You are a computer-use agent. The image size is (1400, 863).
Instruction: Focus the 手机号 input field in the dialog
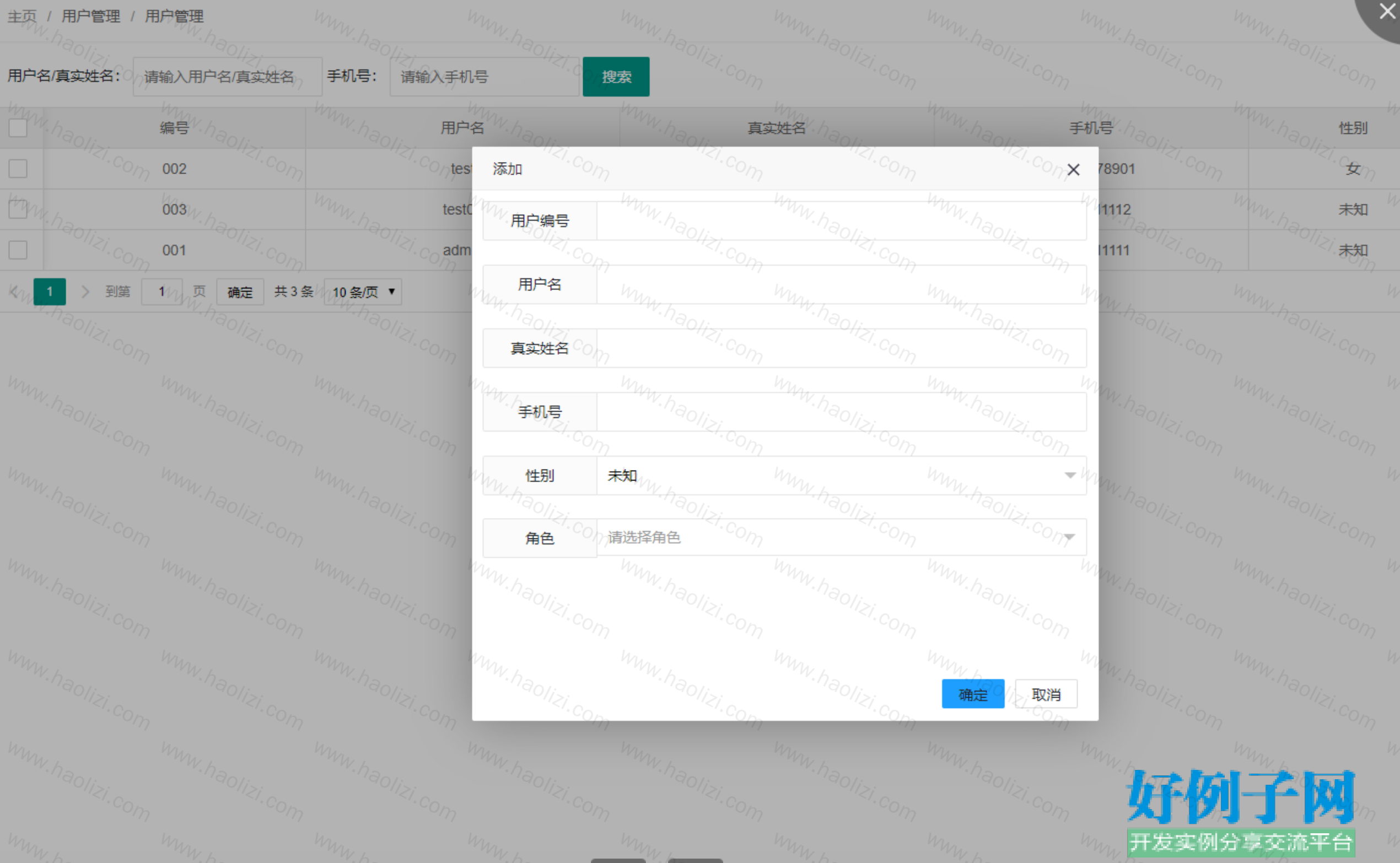click(x=841, y=412)
